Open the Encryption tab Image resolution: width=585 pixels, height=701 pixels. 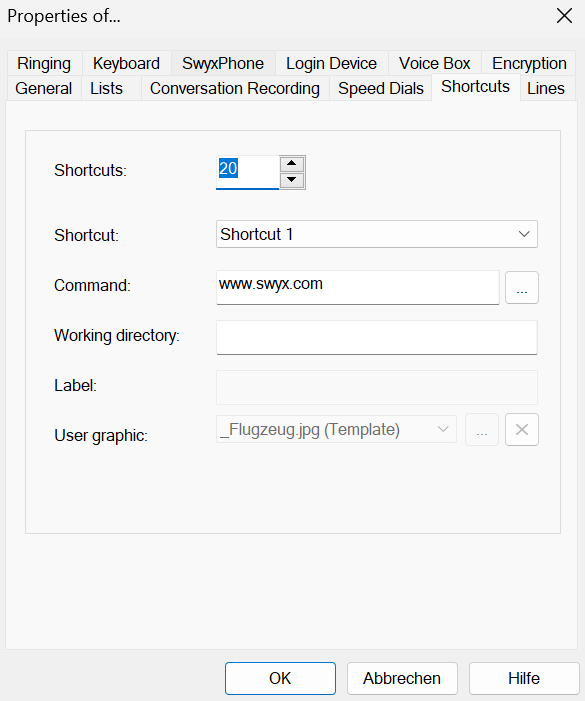pos(529,63)
